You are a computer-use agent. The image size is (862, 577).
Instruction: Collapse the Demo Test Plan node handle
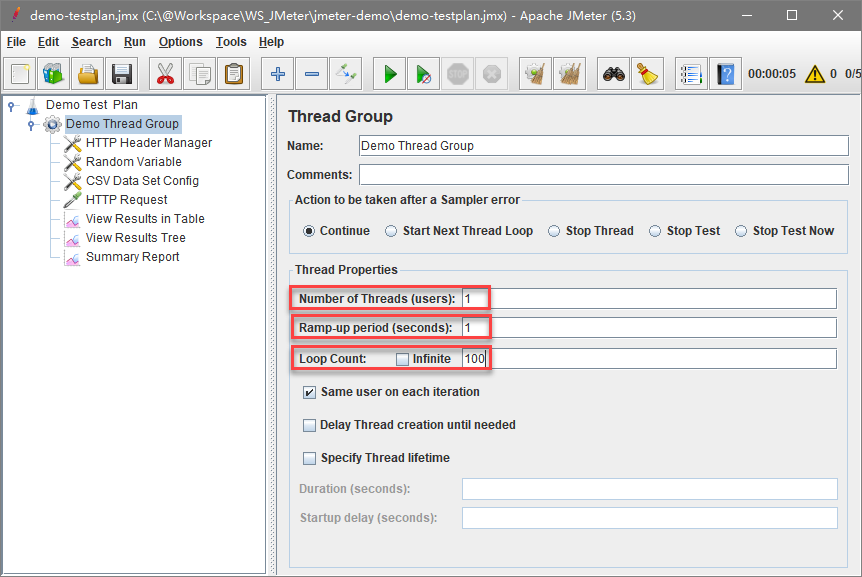(x=11, y=106)
